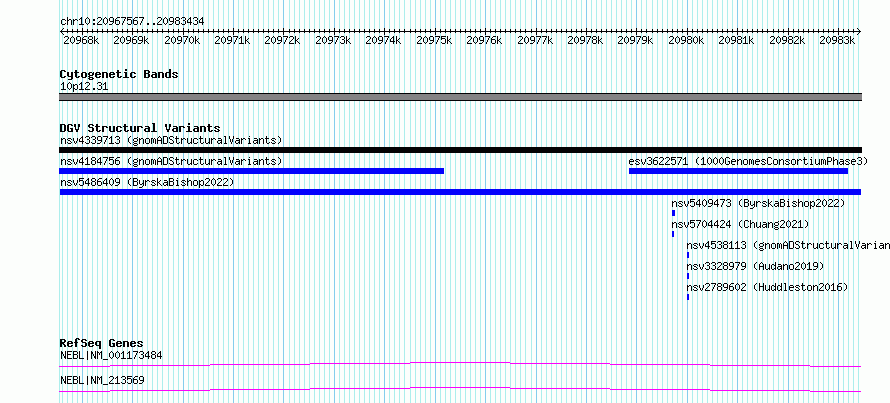Click the 20969k ruler tick label
Viewport: 890px width, 403px height.
131,40
